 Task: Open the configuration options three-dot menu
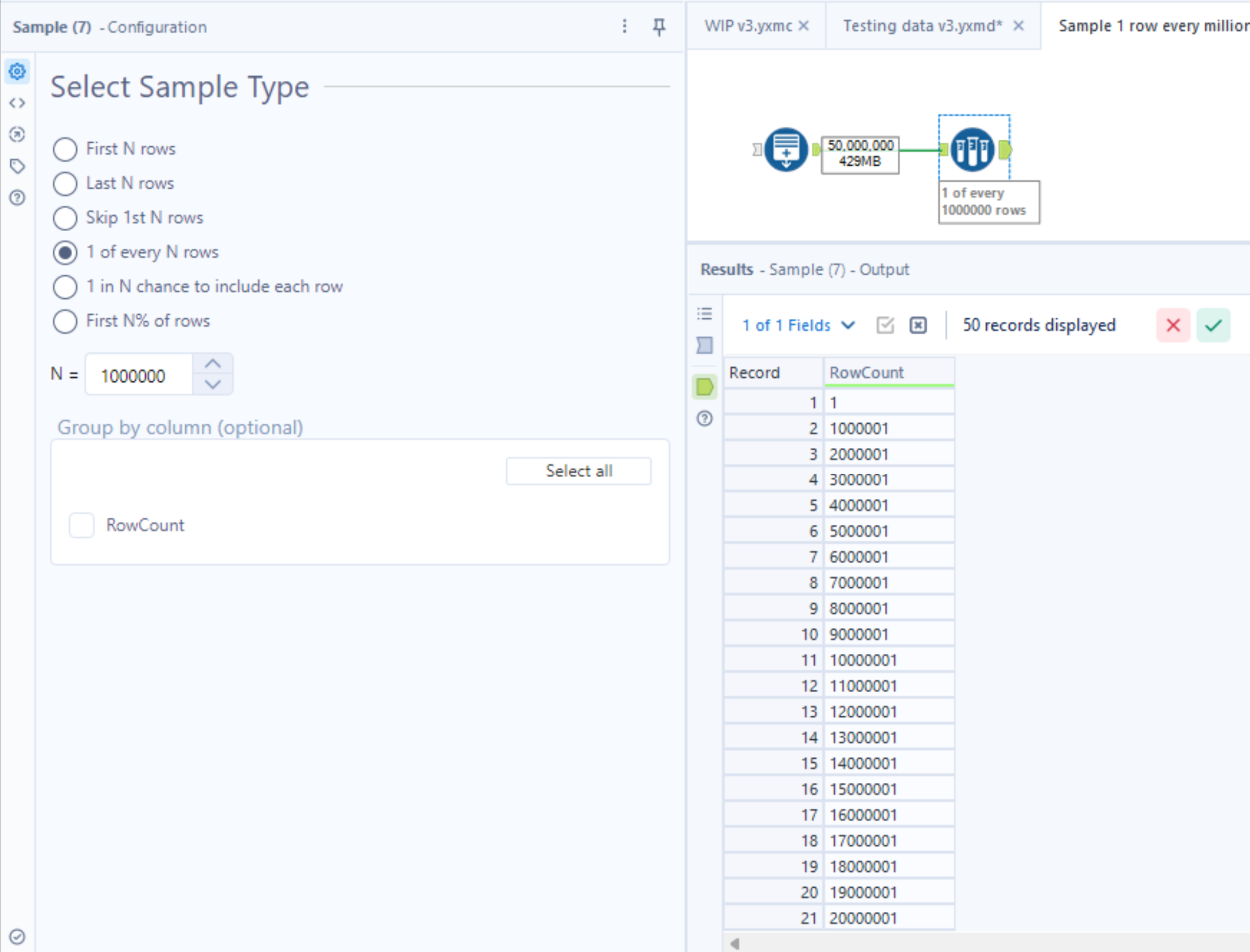[x=624, y=26]
